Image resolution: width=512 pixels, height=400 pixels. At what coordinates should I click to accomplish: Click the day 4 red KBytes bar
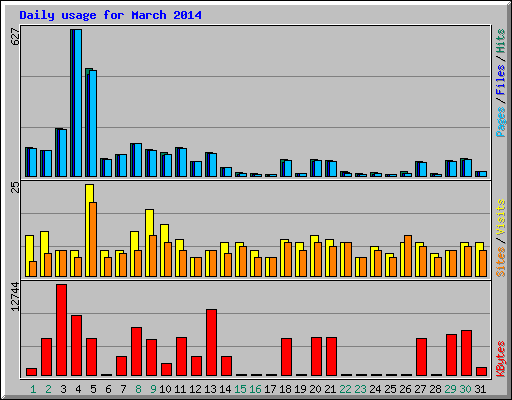(x=76, y=346)
